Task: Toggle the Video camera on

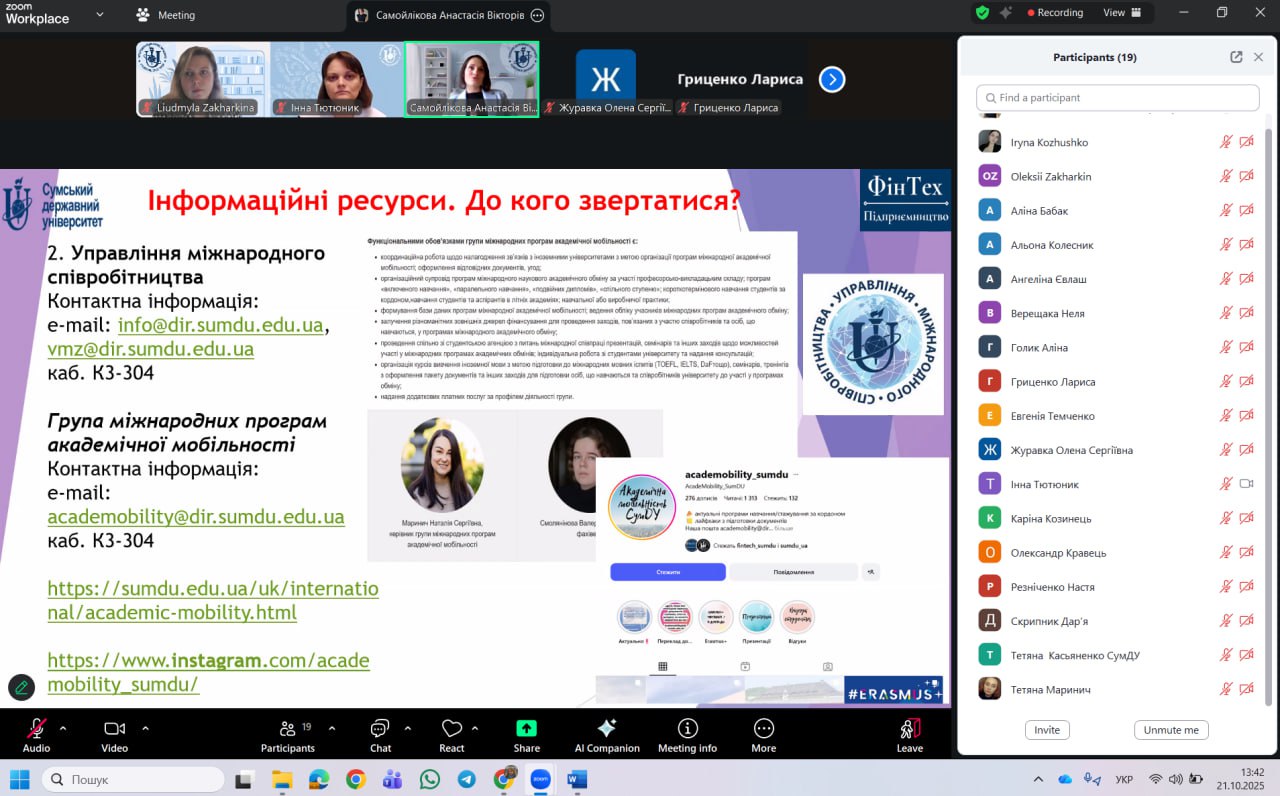Action: [114, 729]
